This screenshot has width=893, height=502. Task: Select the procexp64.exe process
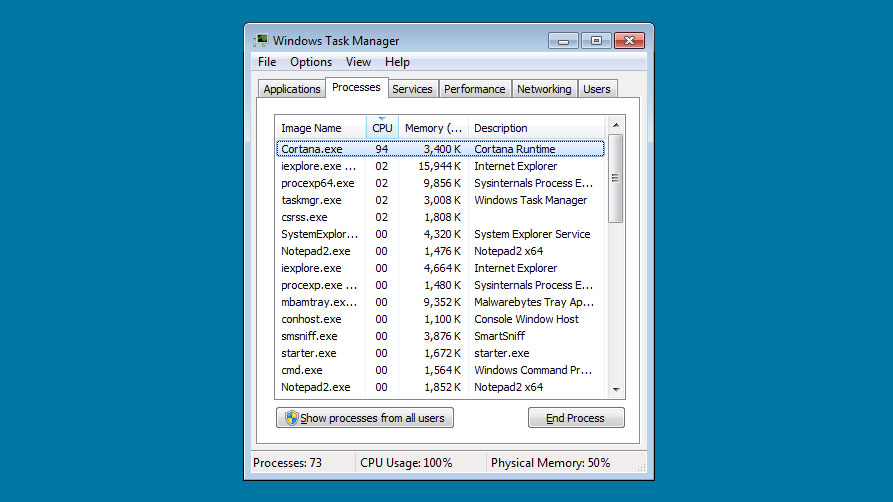point(440,183)
